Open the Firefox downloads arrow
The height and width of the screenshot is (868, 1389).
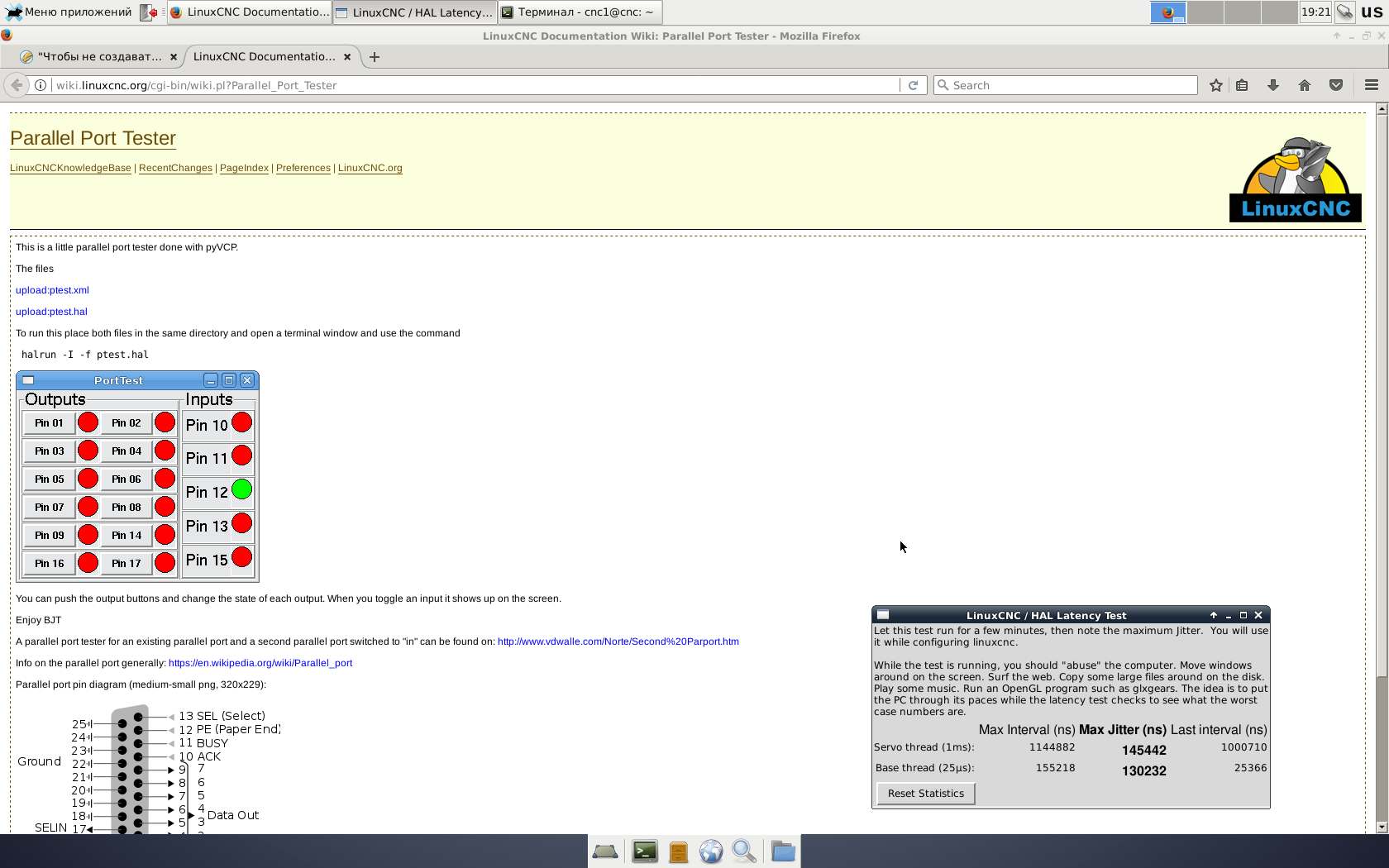pyautogui.click(x=1273, y=85)
